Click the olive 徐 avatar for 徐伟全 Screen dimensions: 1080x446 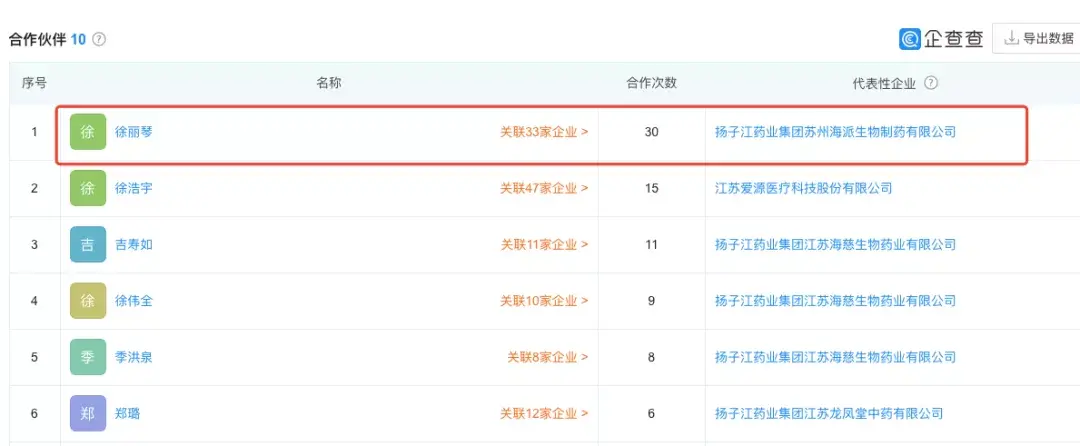pyautogui.click(x=88, y=301)
